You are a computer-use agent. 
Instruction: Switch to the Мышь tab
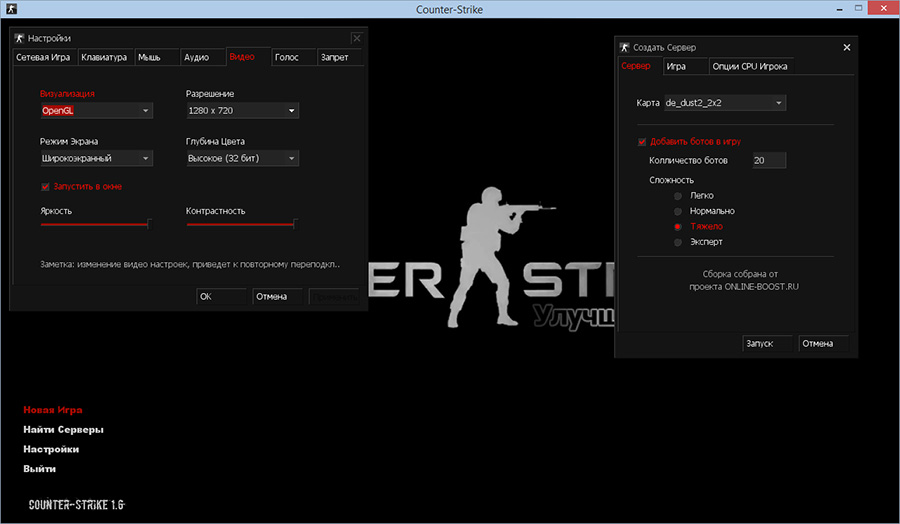pos(157,57)
